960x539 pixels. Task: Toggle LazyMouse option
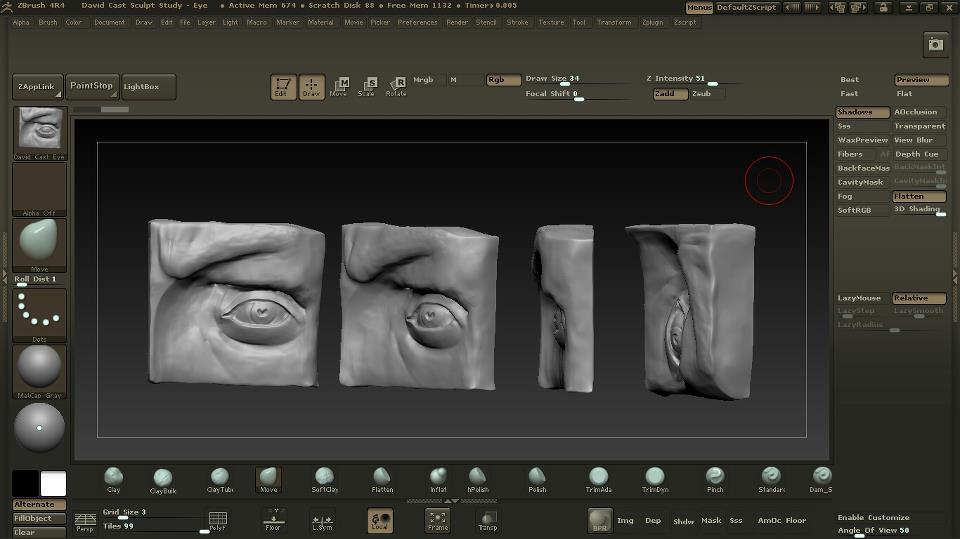(x=862, y=298)
